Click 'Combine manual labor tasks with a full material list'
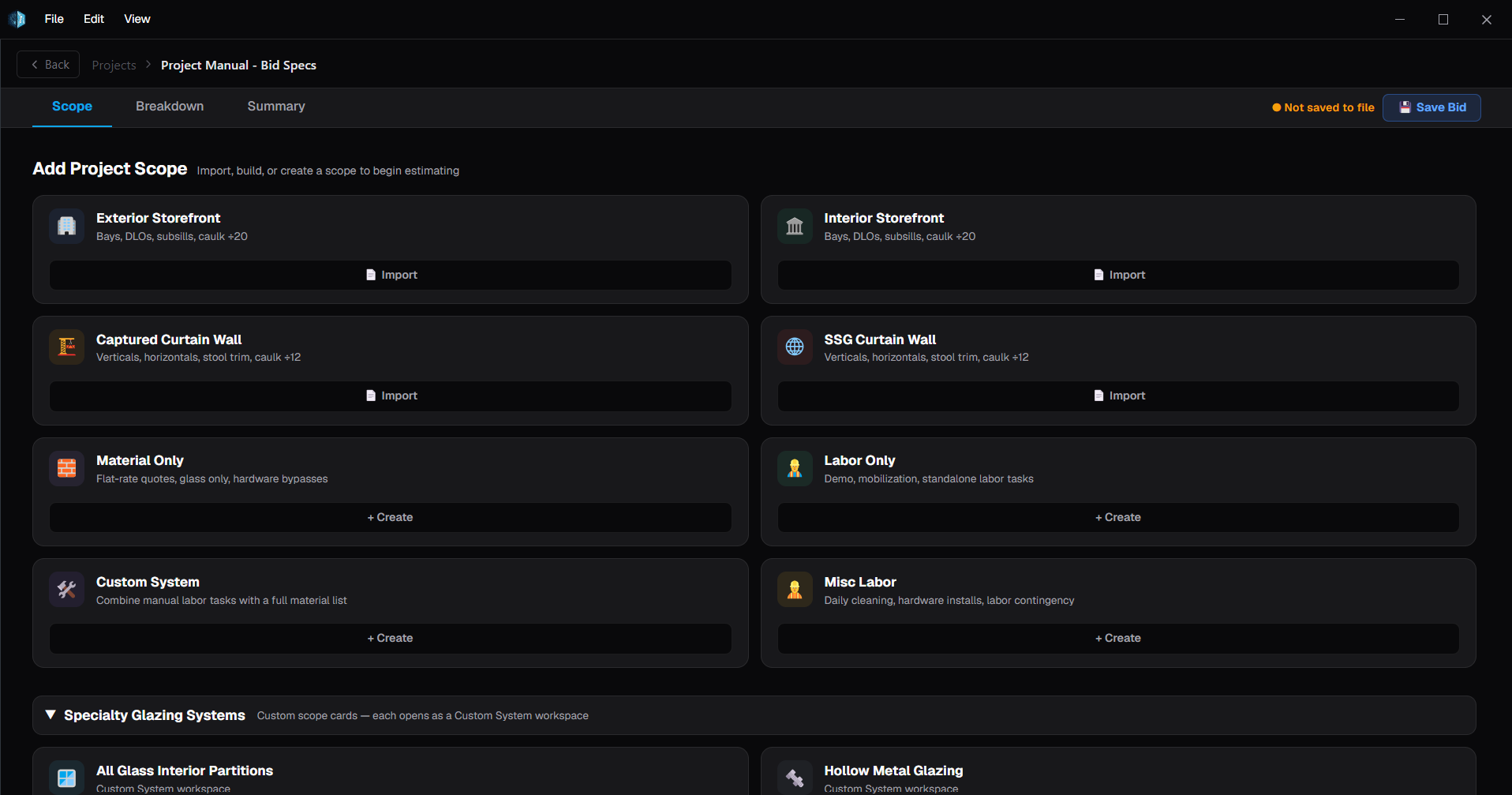This screenshot has width=1512, height=795. [x=221, y=601]
